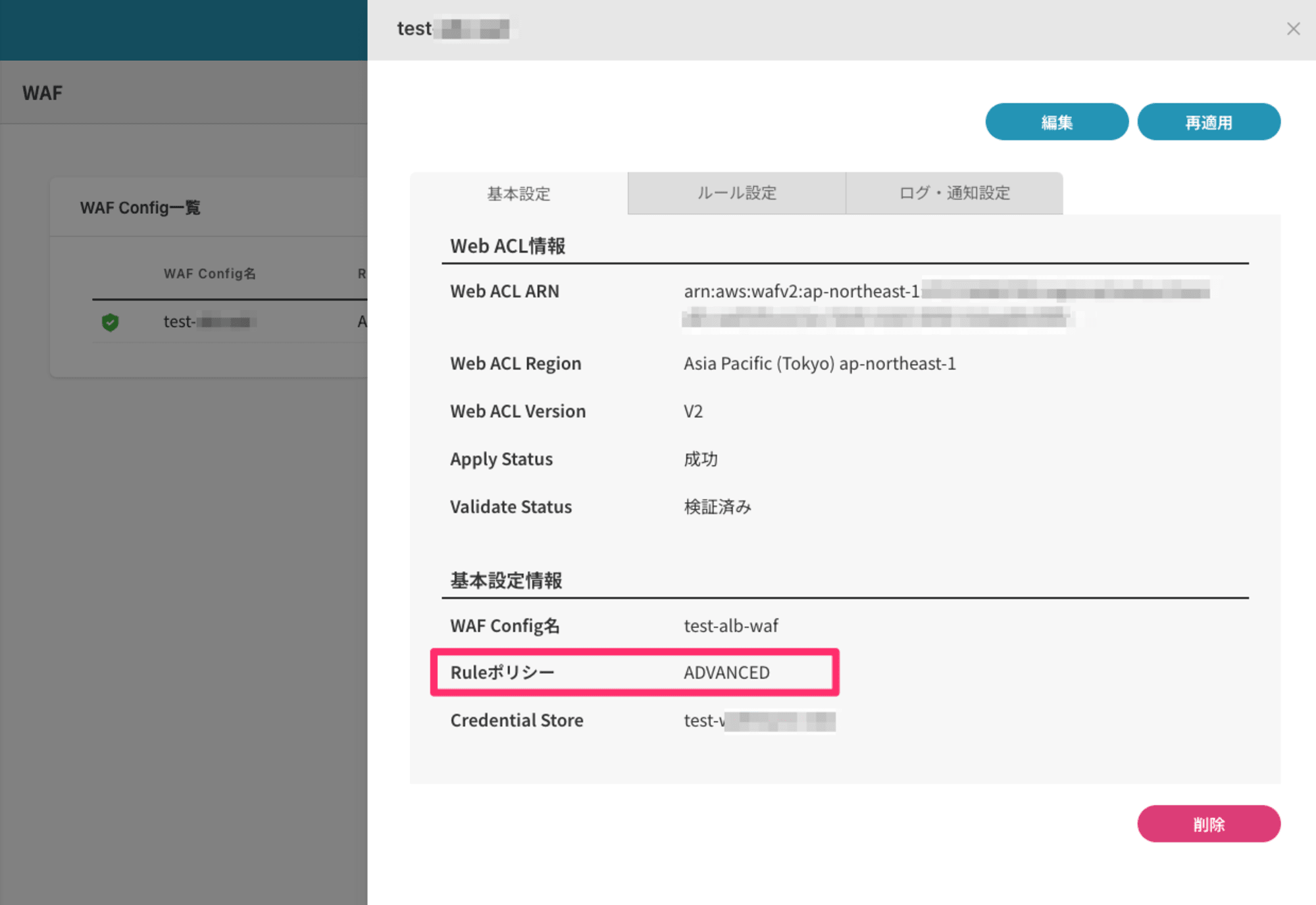1316x905 pixels.
Task: Click the Asia Pacific (Tokyo) ap-northeast-1 value
Action: click(x=819, y=363)
